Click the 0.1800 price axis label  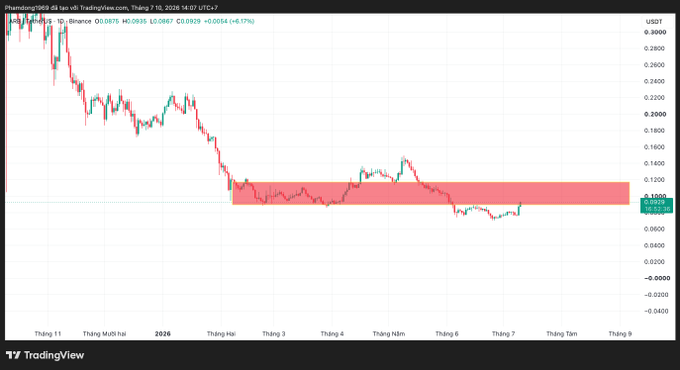pos(654,131)
